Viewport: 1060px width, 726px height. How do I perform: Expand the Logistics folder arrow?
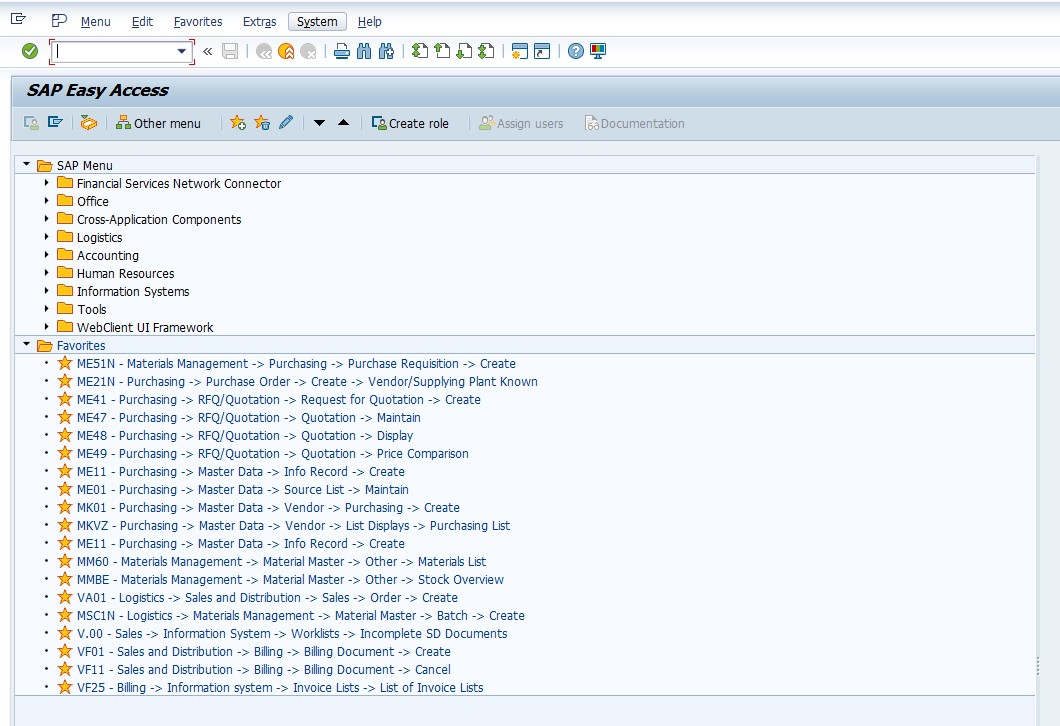tap(46, 237)
